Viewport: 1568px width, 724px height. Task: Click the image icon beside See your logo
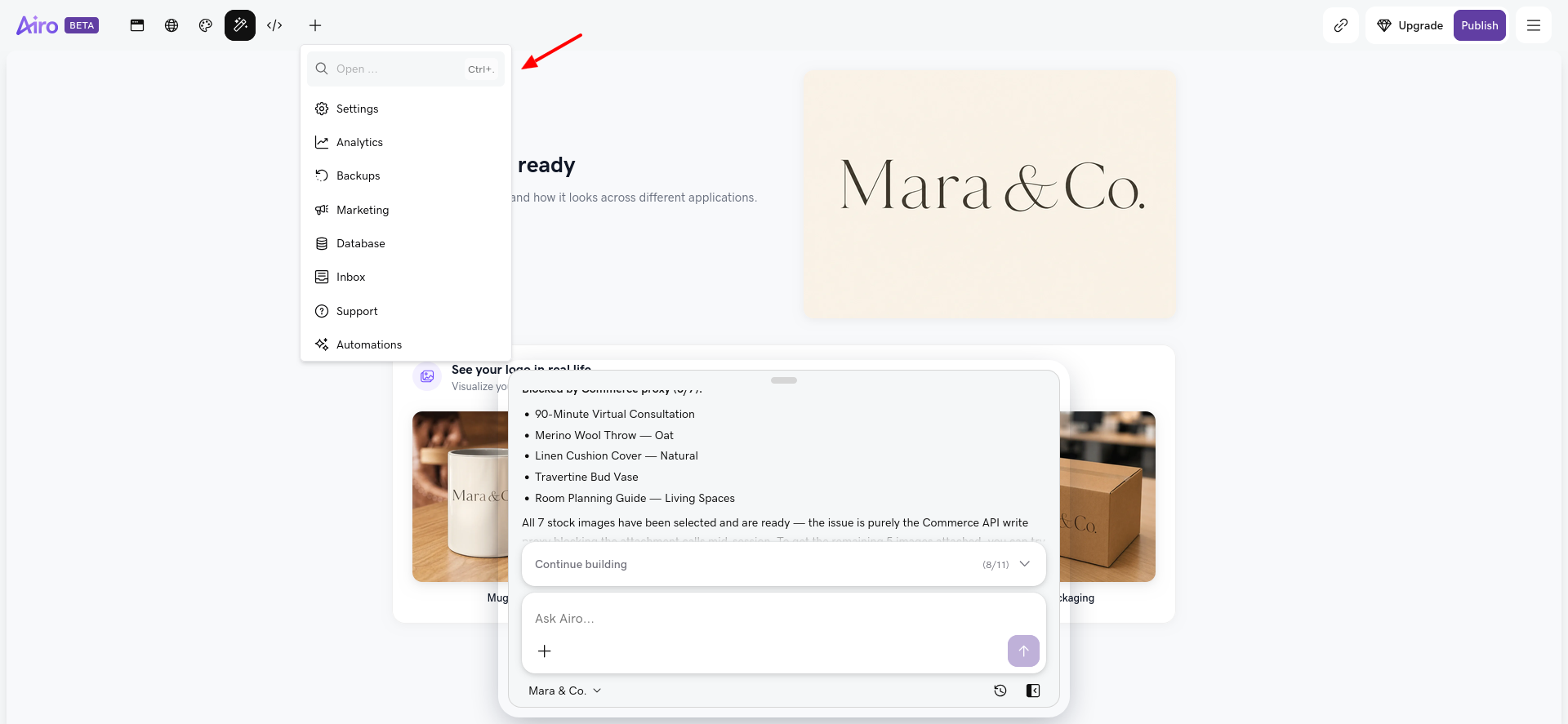(x=427, y=376)
